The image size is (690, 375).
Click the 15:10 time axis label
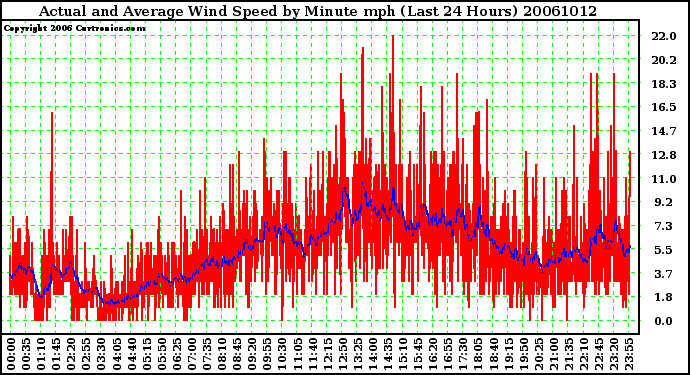click(402, 354)
